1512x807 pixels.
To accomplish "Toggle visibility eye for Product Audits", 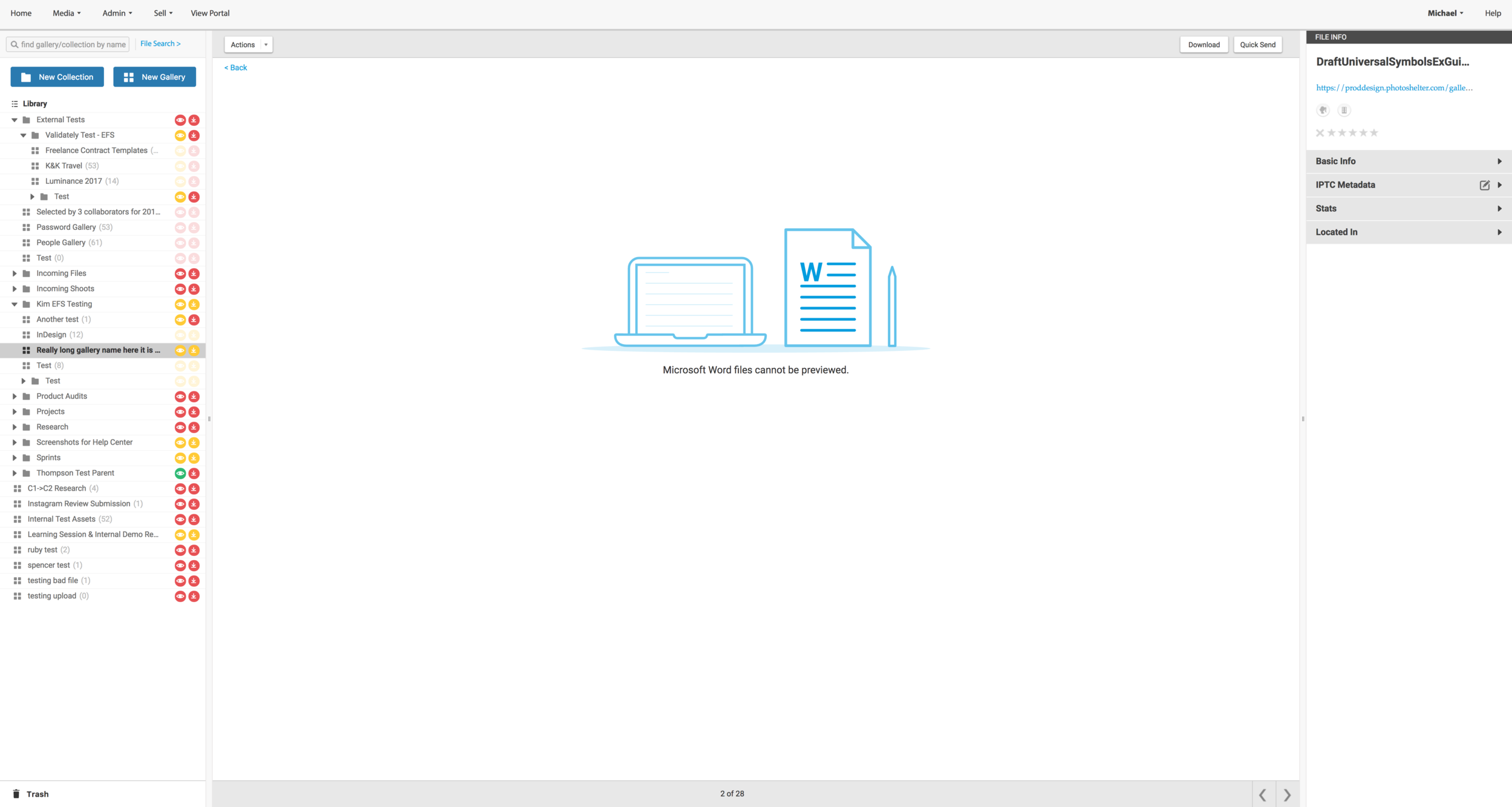I will [x=180, y=397].
